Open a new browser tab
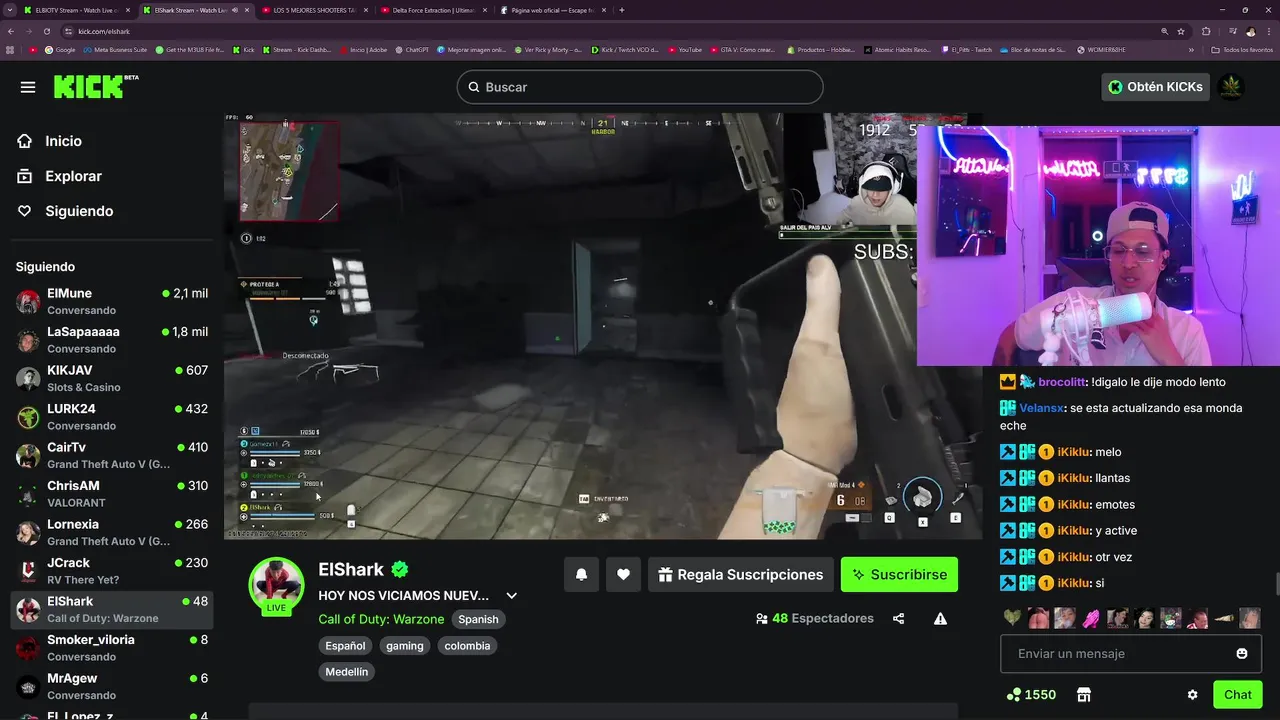 click(x=621, y=10)
